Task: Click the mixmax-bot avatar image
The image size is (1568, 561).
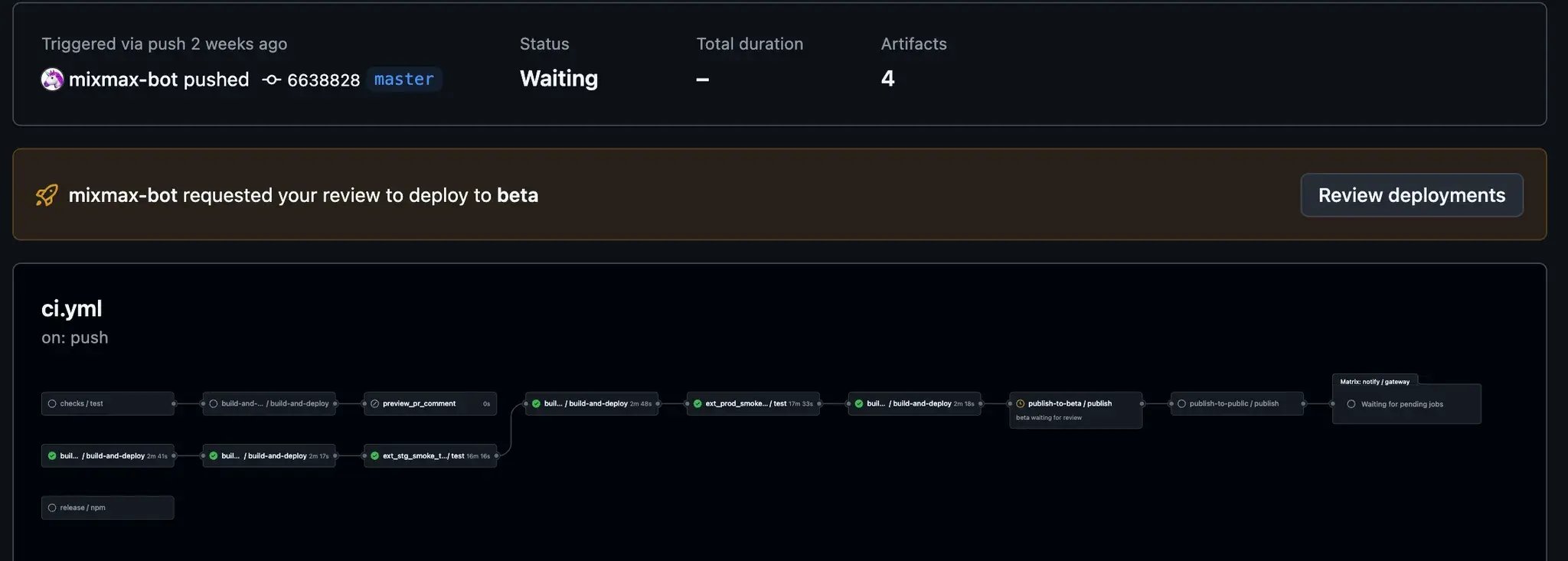Action: coord(52,80)
